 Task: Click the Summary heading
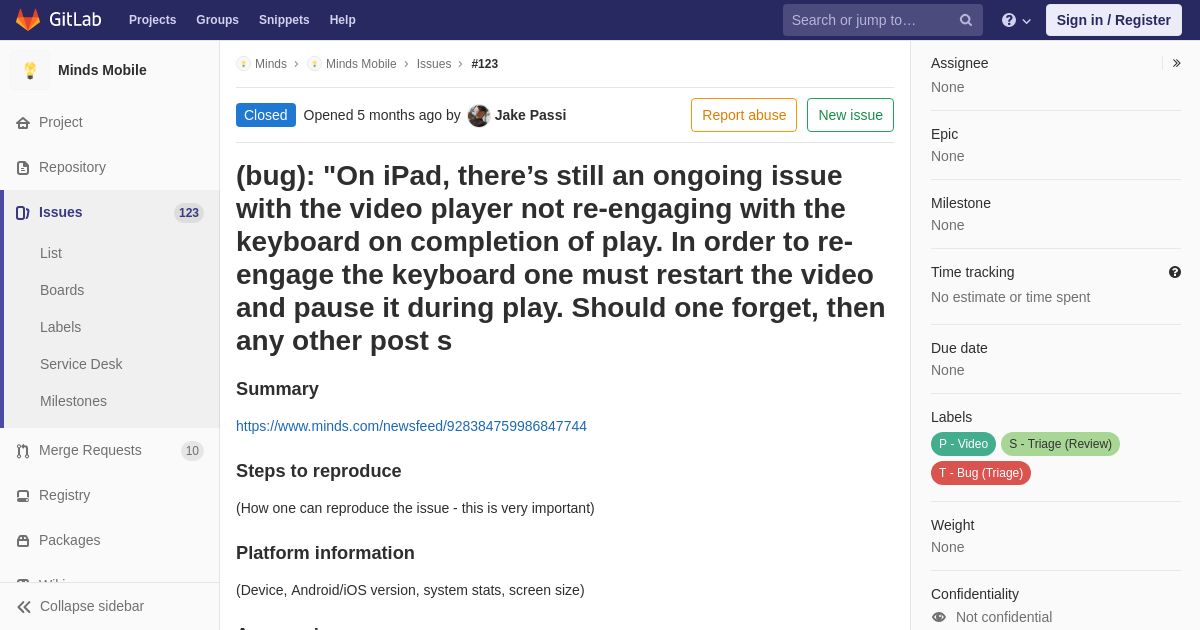pos(277,389)
